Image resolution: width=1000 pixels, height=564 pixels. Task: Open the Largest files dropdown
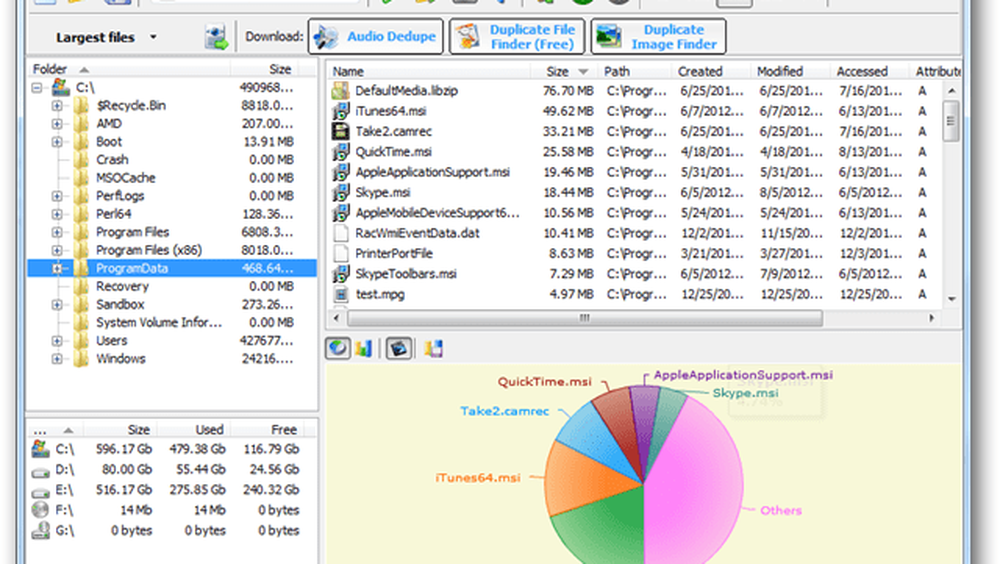point(153,38)
